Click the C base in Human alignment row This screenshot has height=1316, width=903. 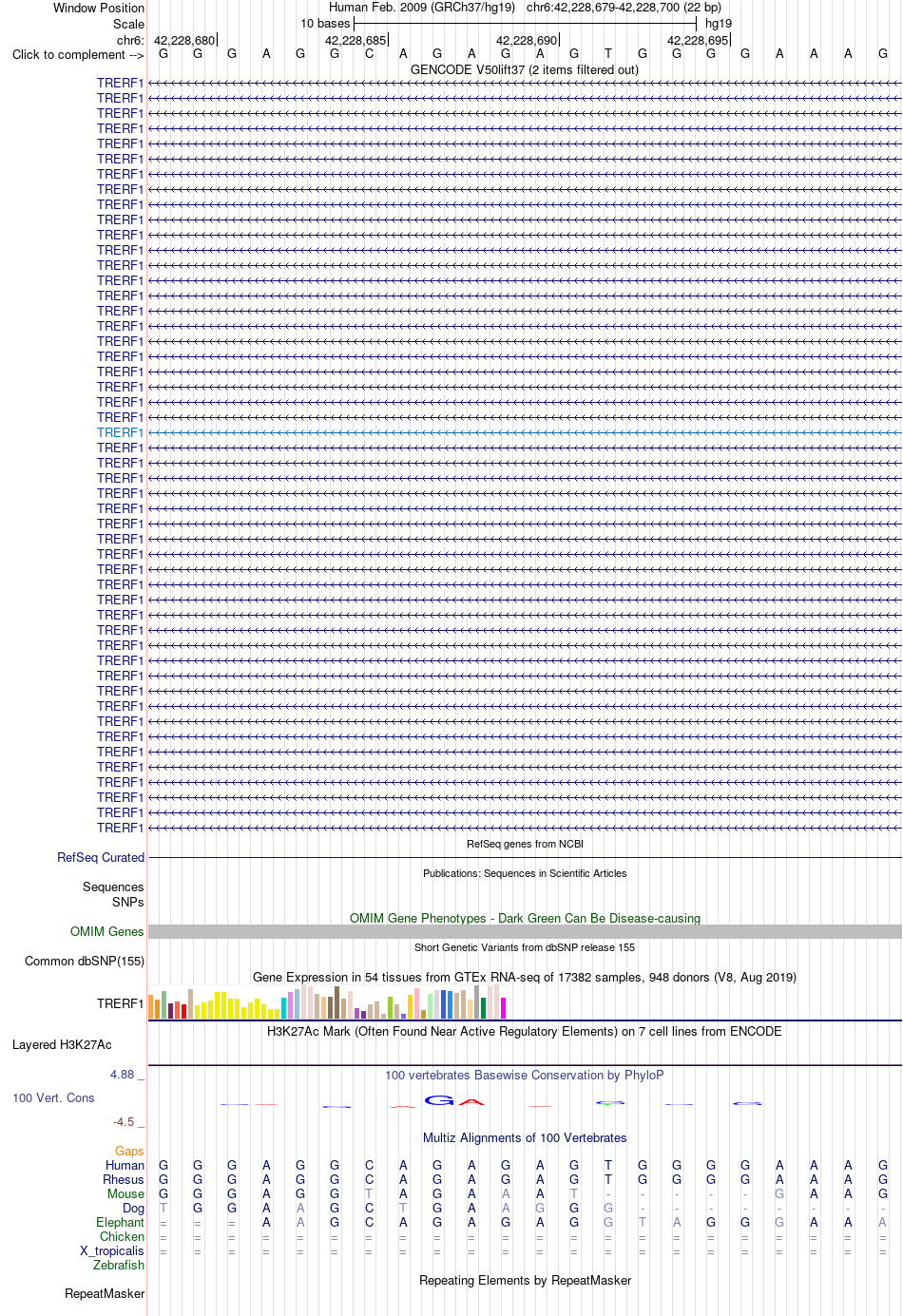tap(369, 1165)
